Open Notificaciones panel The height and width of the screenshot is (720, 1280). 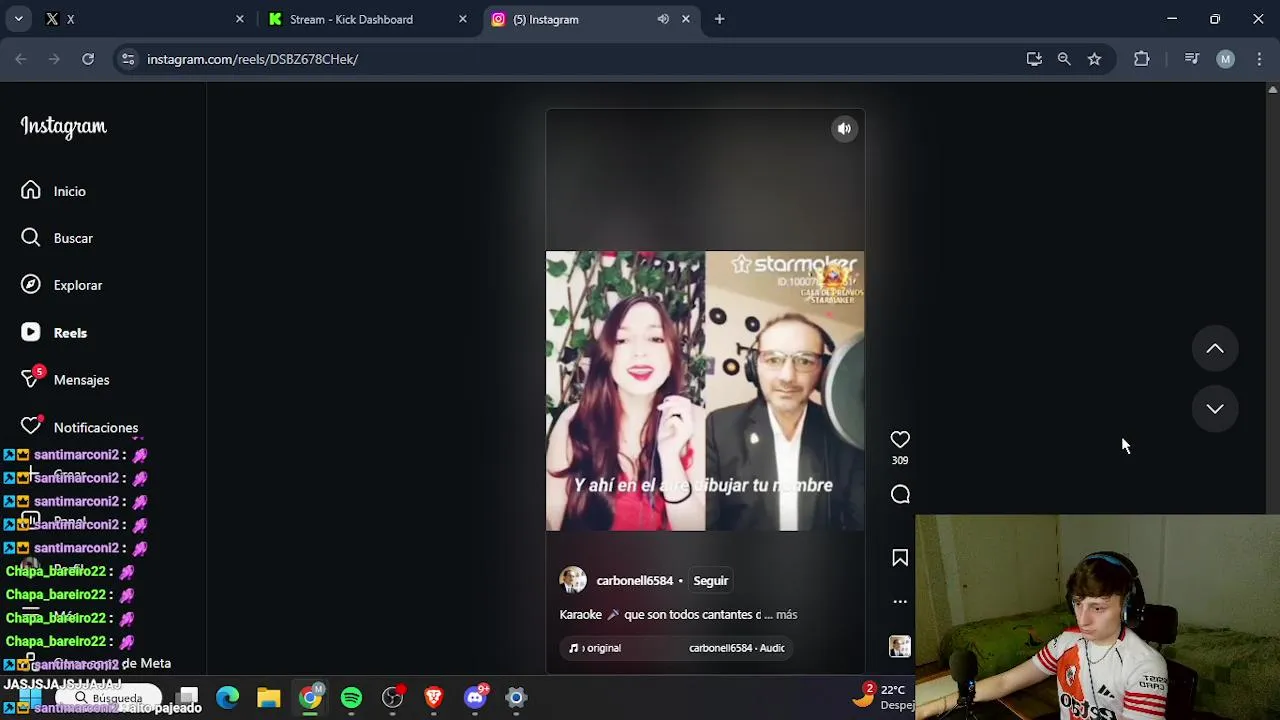(x=80, y=427)
